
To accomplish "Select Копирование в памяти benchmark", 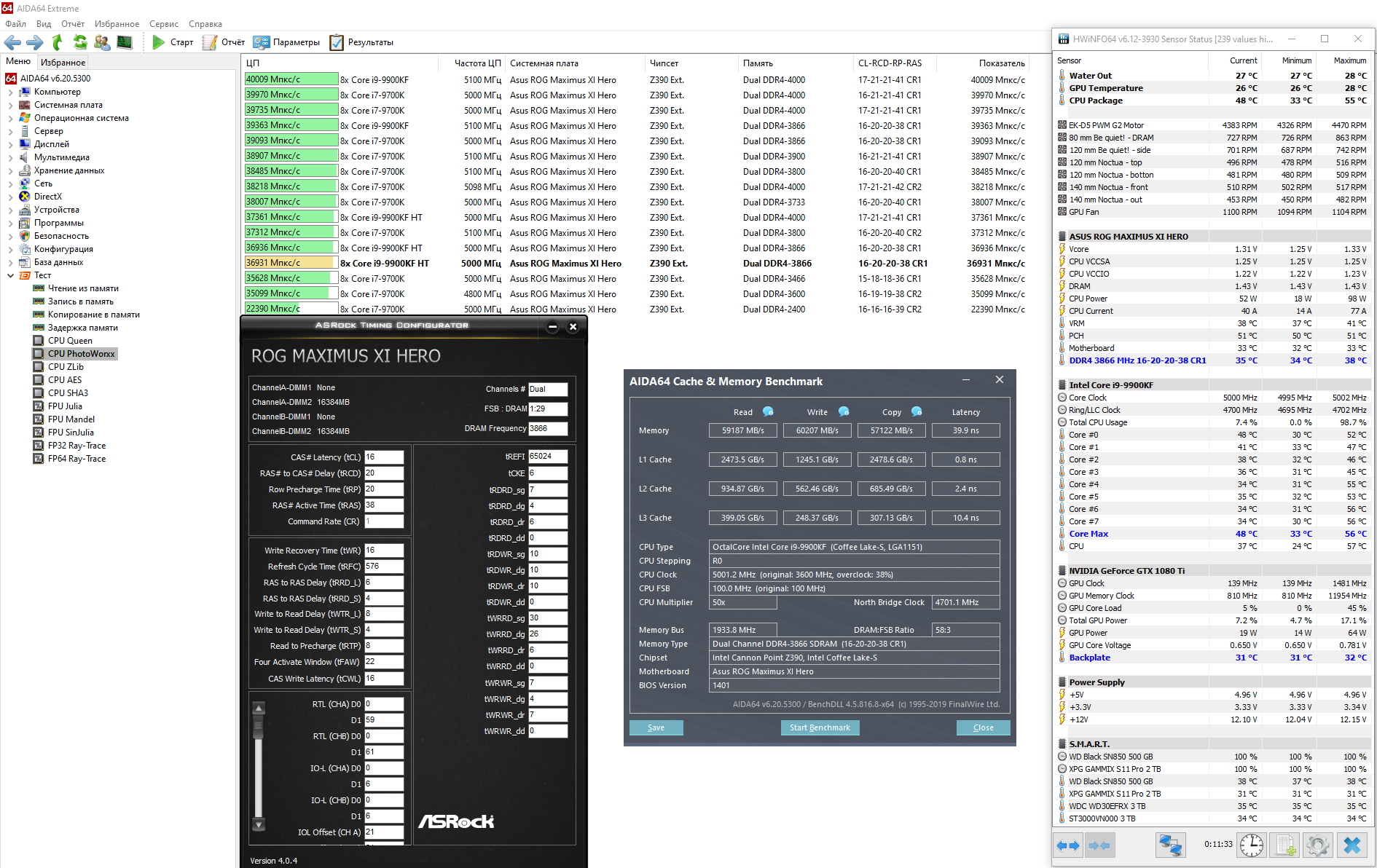I will point(93,315).
